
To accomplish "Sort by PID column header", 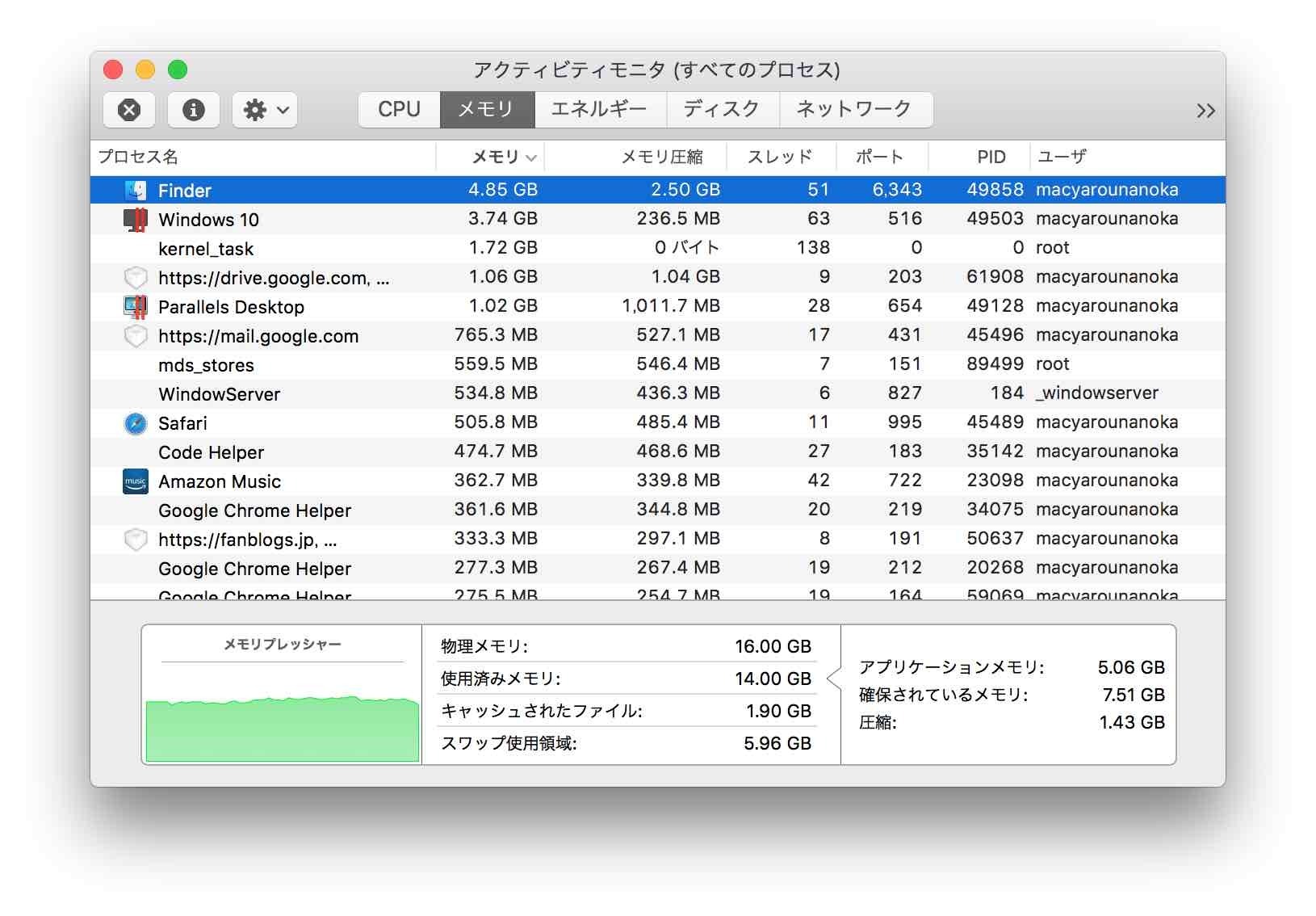I will tap(979, 157).
